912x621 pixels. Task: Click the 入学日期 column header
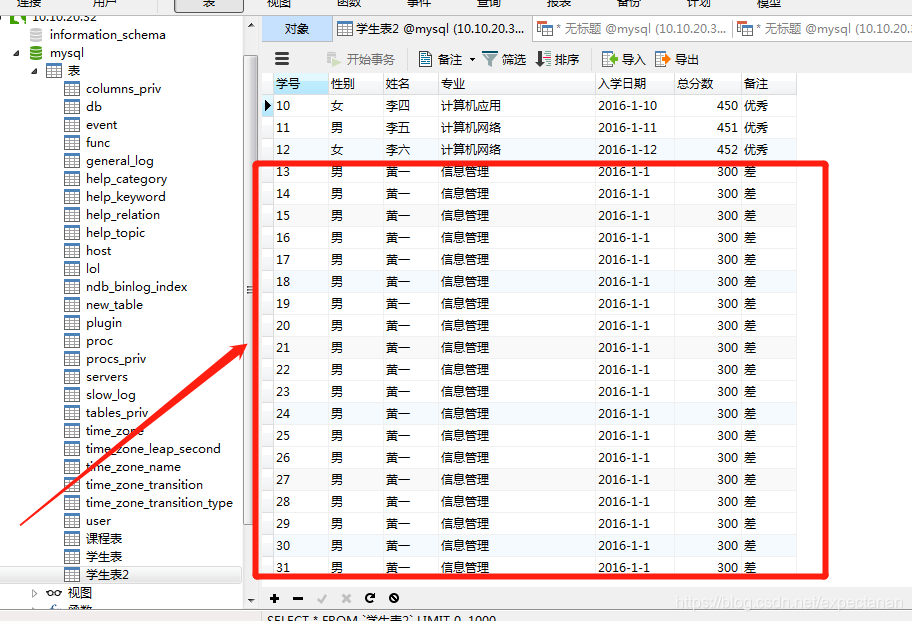(635, 84)
